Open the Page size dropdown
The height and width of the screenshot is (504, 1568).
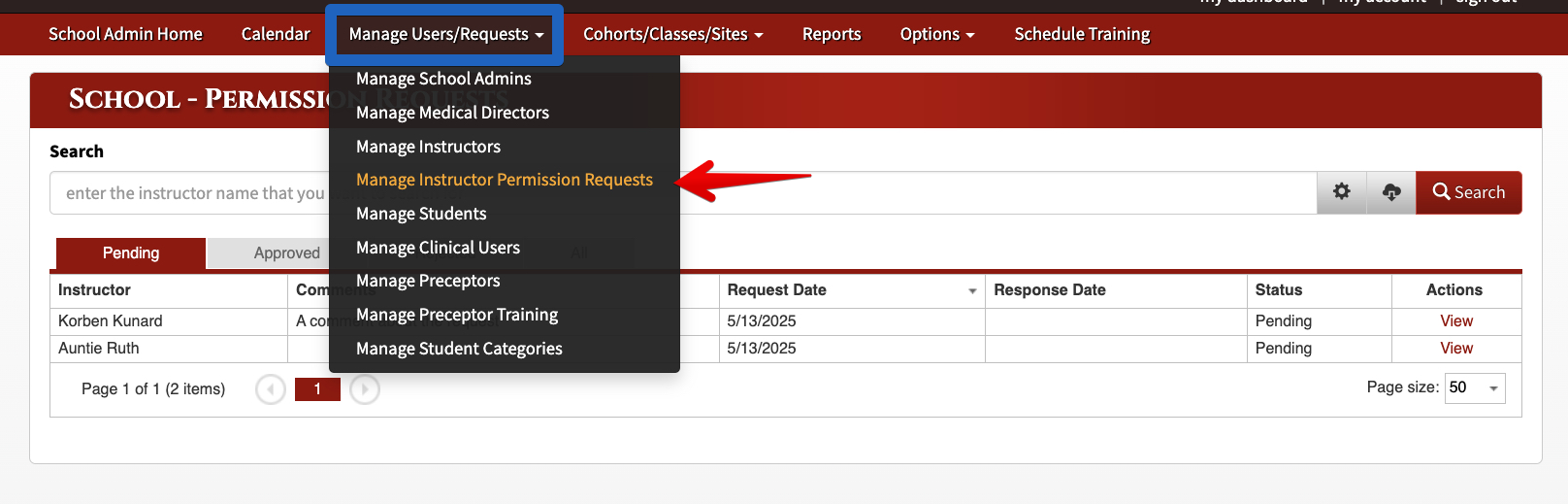coord(1475,387)
